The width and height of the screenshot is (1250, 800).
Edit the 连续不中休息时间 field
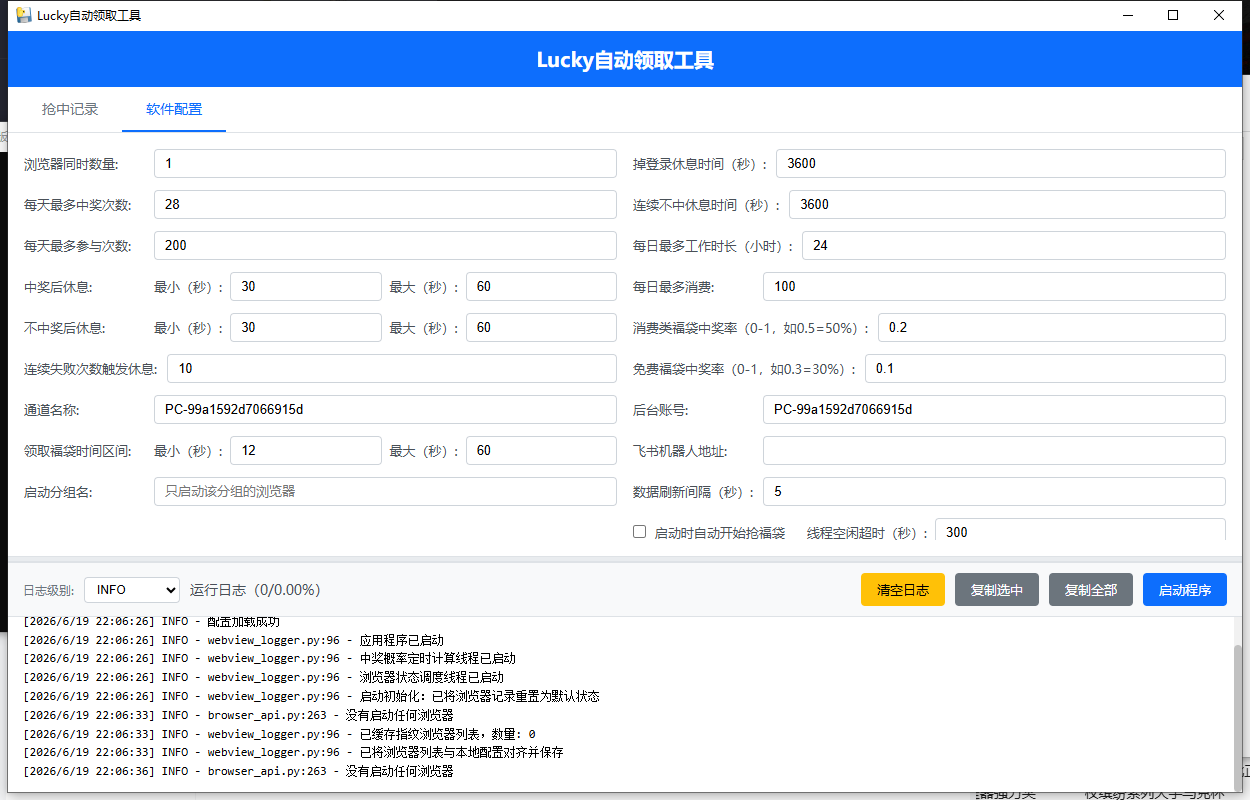tap(1007, 205)
